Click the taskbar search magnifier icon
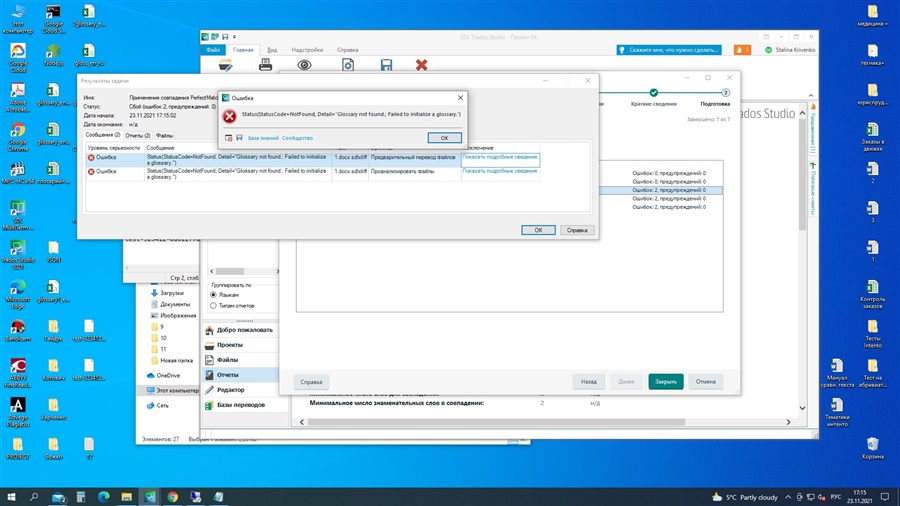 tap(34, 497)
